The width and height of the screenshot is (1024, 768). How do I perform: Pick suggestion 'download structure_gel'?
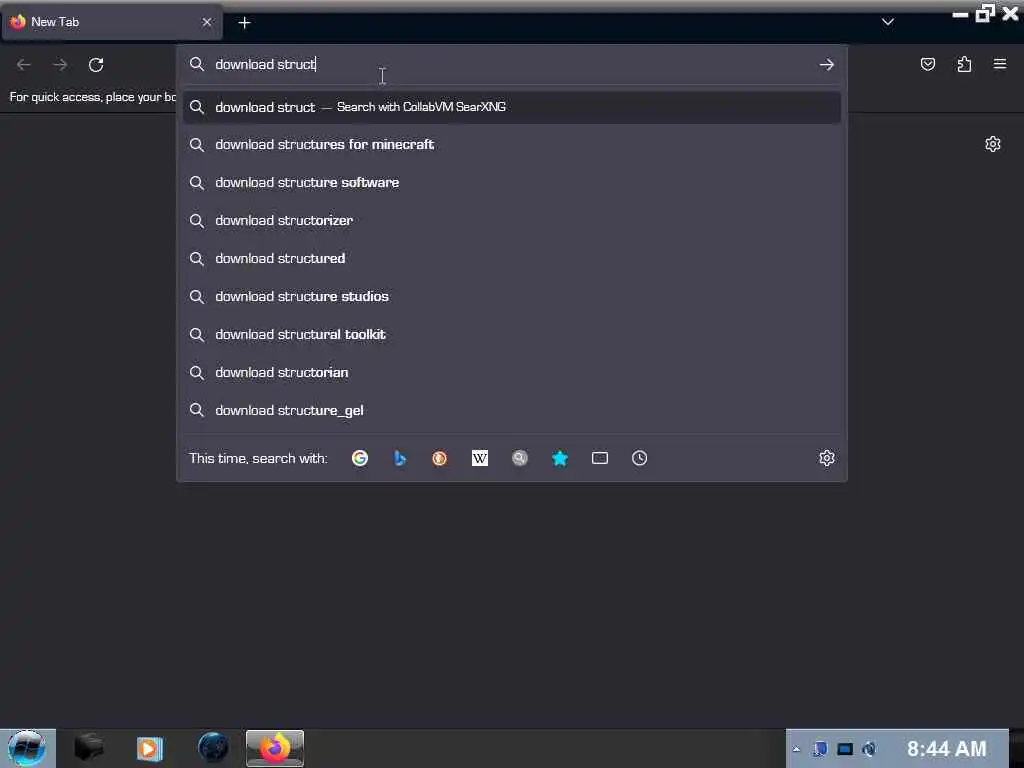(x=511, y=410)
